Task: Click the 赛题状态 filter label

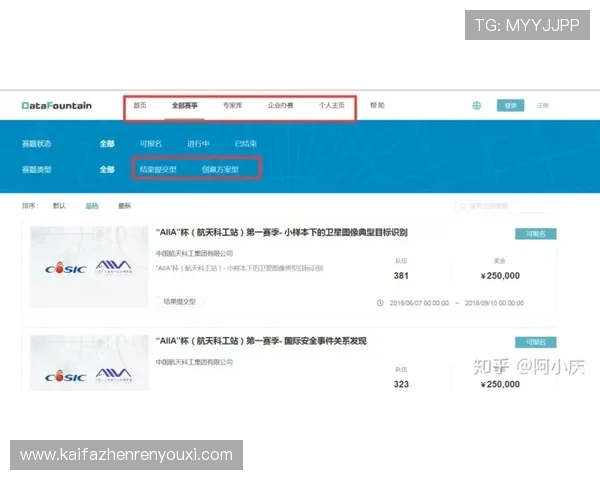Action: [x=37, y=144]
